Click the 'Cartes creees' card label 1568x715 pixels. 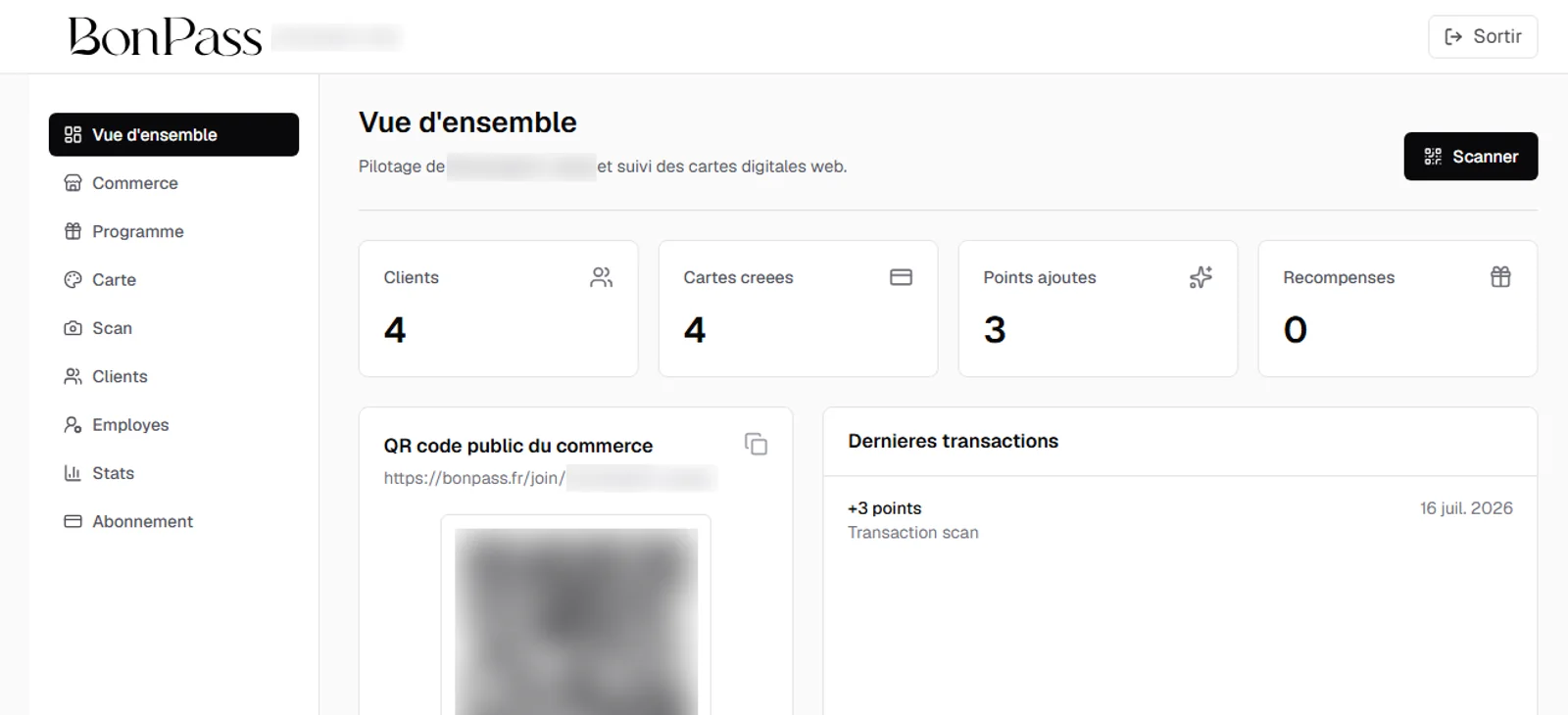(738, 278)
